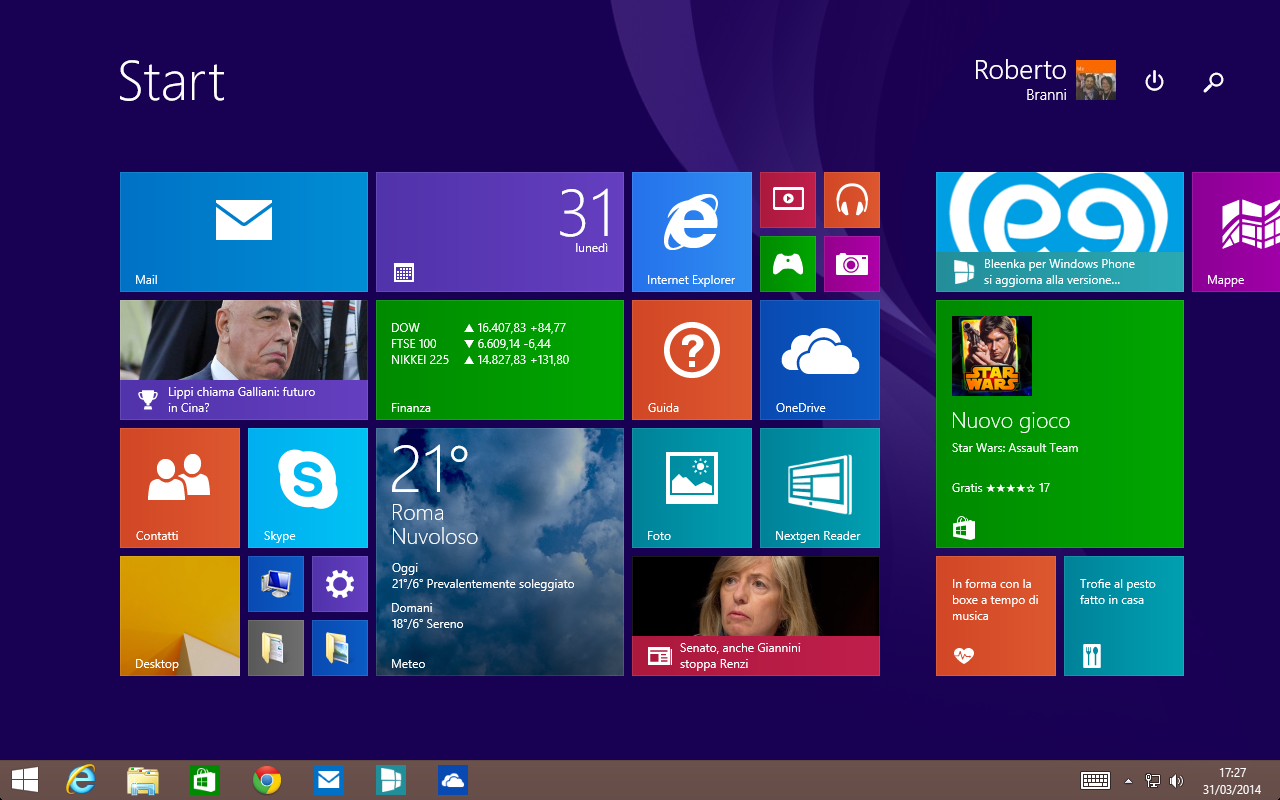
Task: Open the Roberto Branni account menu
Action: 1045,80
